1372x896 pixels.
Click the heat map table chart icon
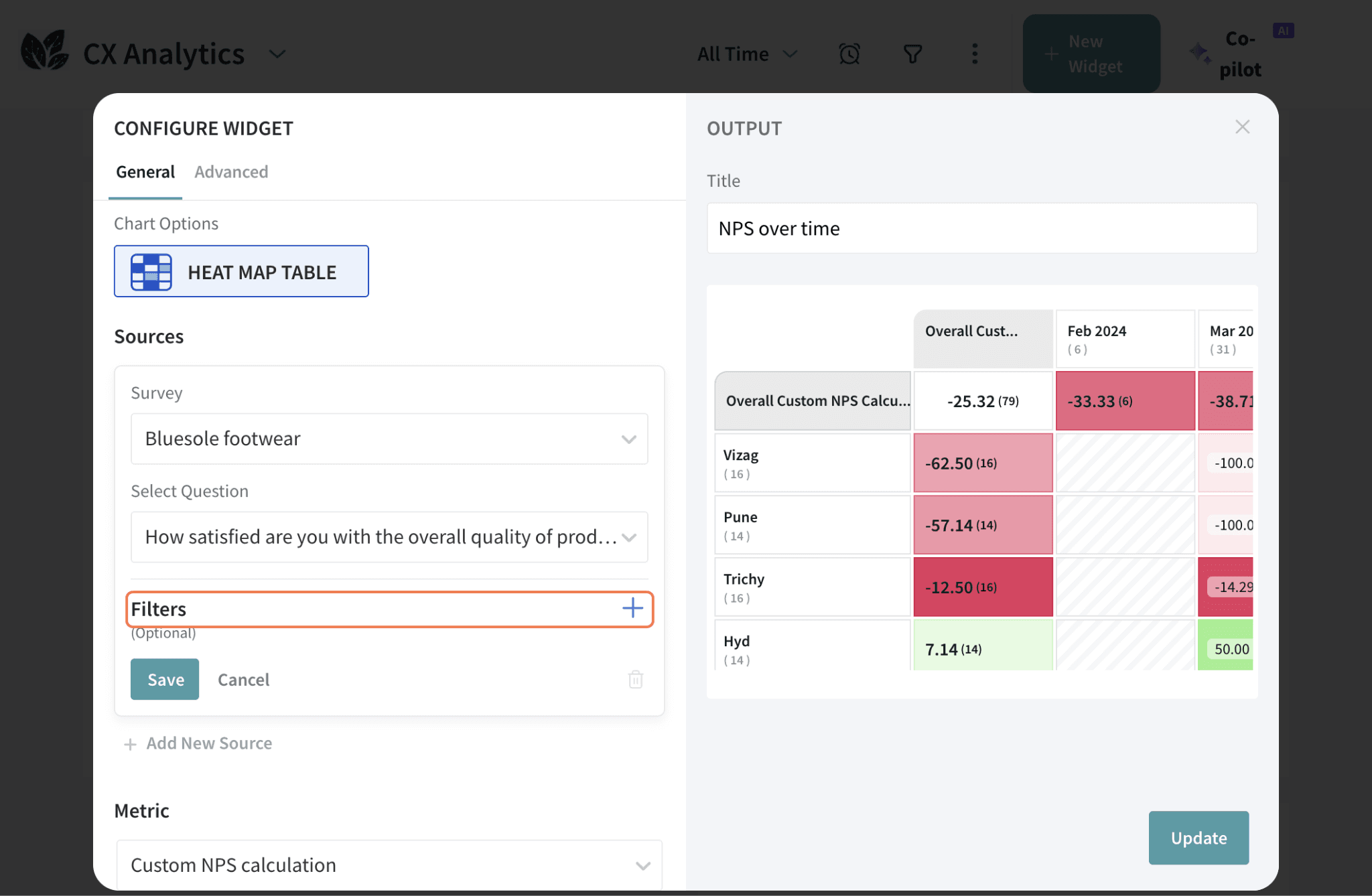pyautogui.click(x=151, y=272)
